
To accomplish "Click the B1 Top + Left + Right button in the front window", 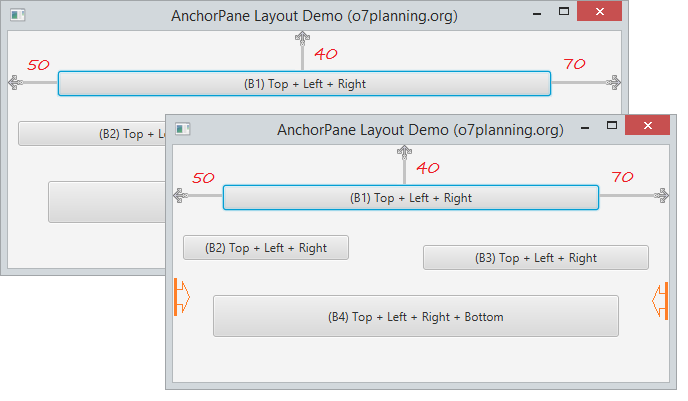I will tap(411, 198).
